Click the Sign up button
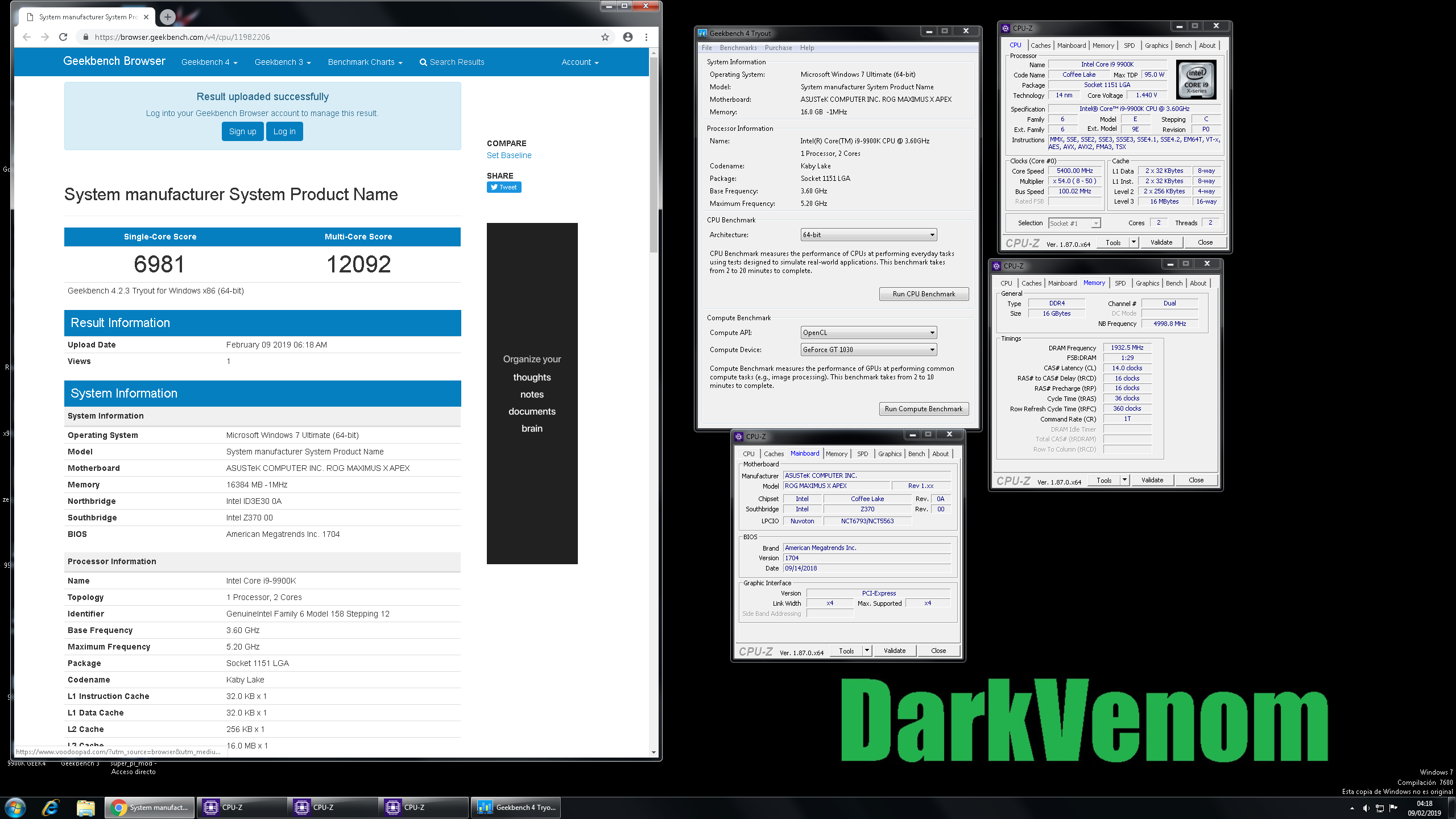This screenshot has width=1456, height=819. (243, 131)
